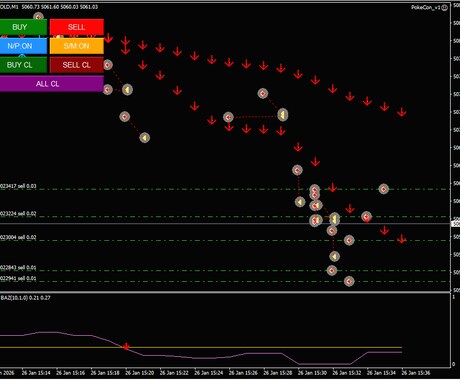Click the trade marker on the 022843 order line
Image resolution: width=460 pixels, height=380 pixels.
(332, 270)
